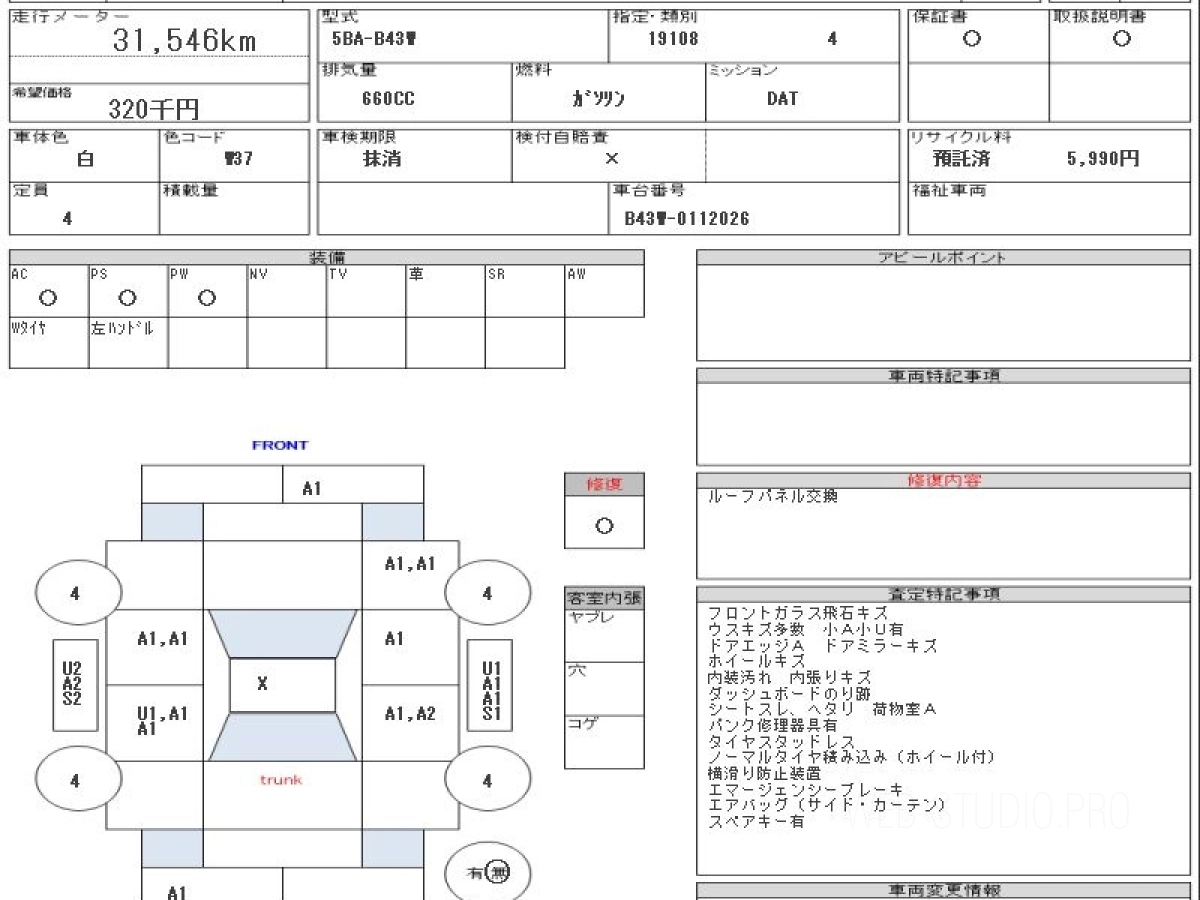Click the blue FRONT label
Viewport: 1200px width, 900px height.
coord(280,445)
